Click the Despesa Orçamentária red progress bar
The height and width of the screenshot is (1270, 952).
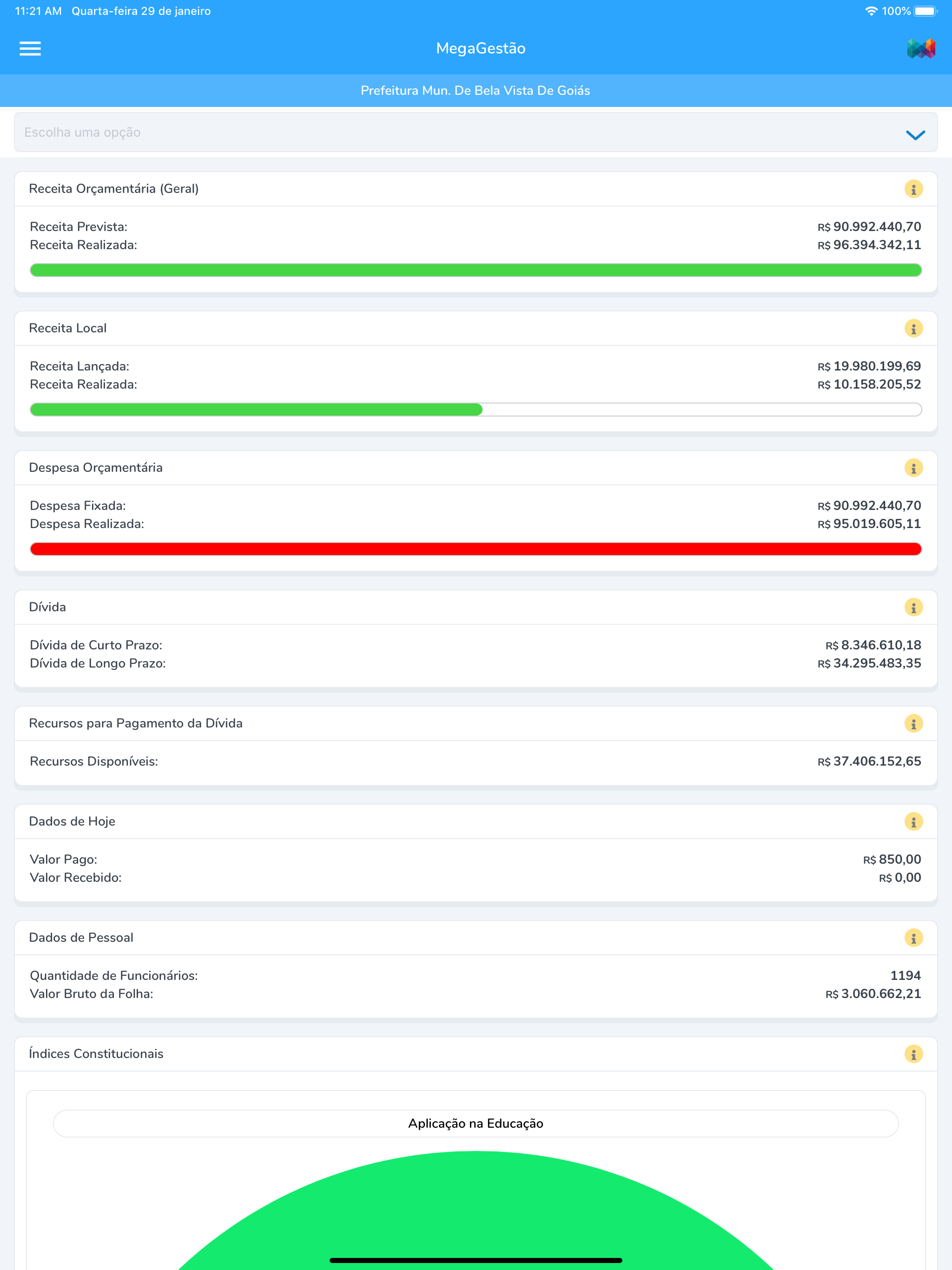point(476,549)
